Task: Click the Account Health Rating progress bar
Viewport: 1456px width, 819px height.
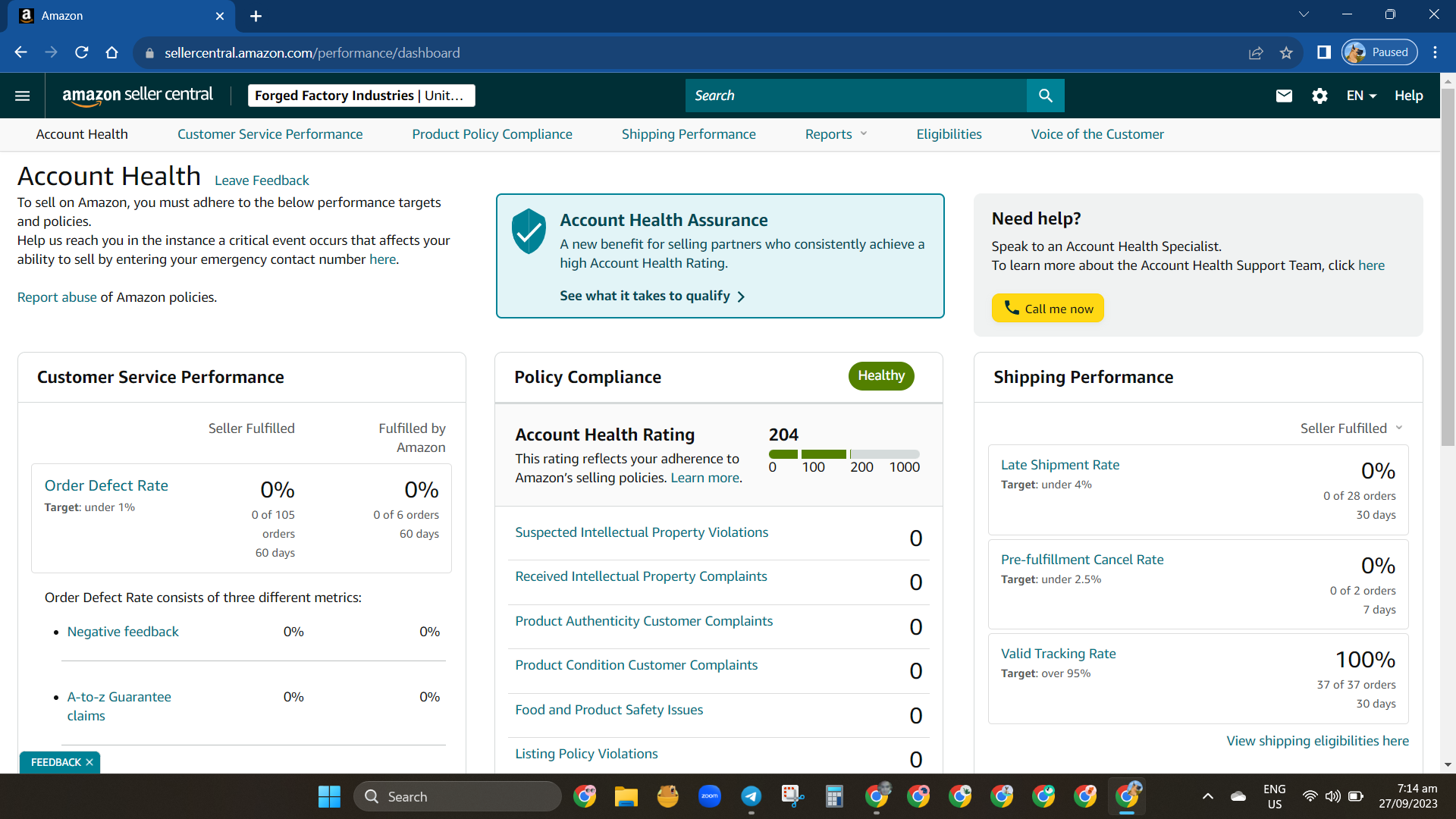Action: [x=844, y=454]
